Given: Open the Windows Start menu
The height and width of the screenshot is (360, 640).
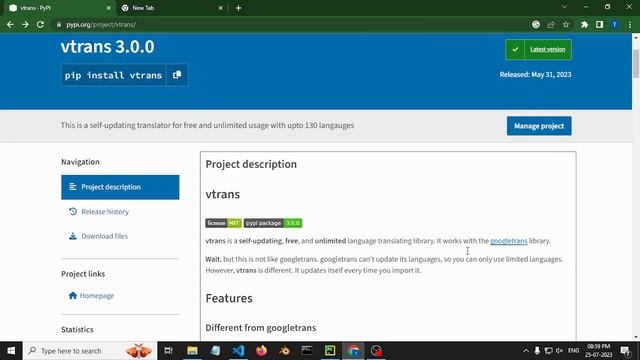Looking at the screenshot, I should [x=11, y=351].
